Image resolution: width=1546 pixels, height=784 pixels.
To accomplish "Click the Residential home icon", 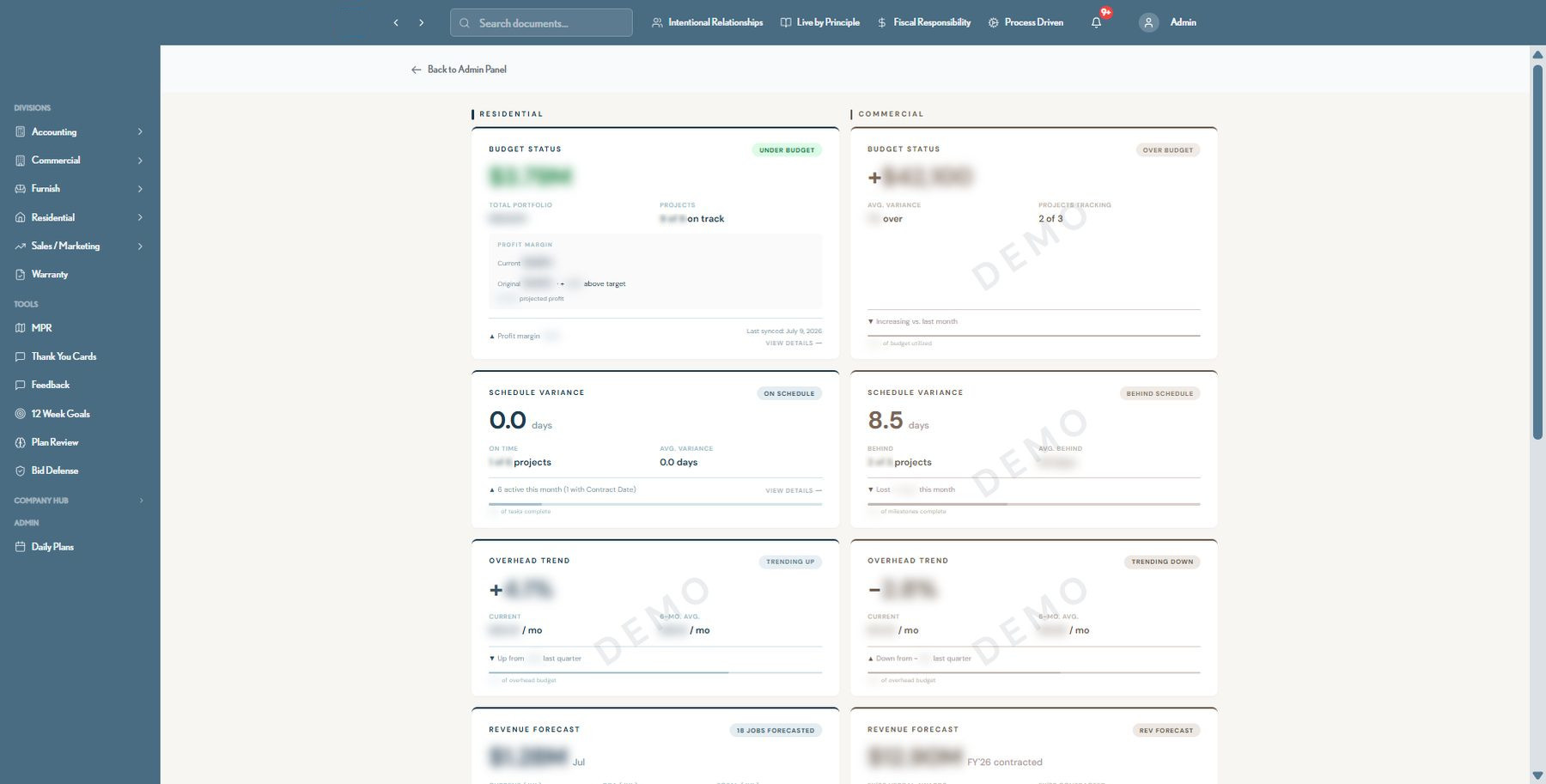I will [x=21, y=218].
